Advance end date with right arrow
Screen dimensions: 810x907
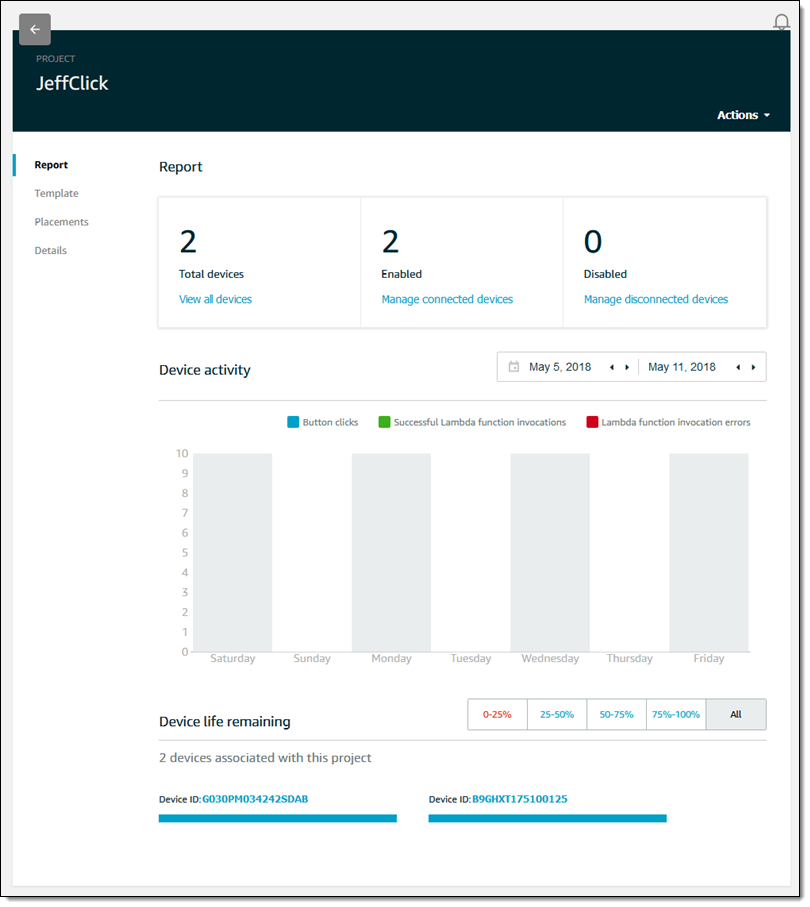click(753, 367)
